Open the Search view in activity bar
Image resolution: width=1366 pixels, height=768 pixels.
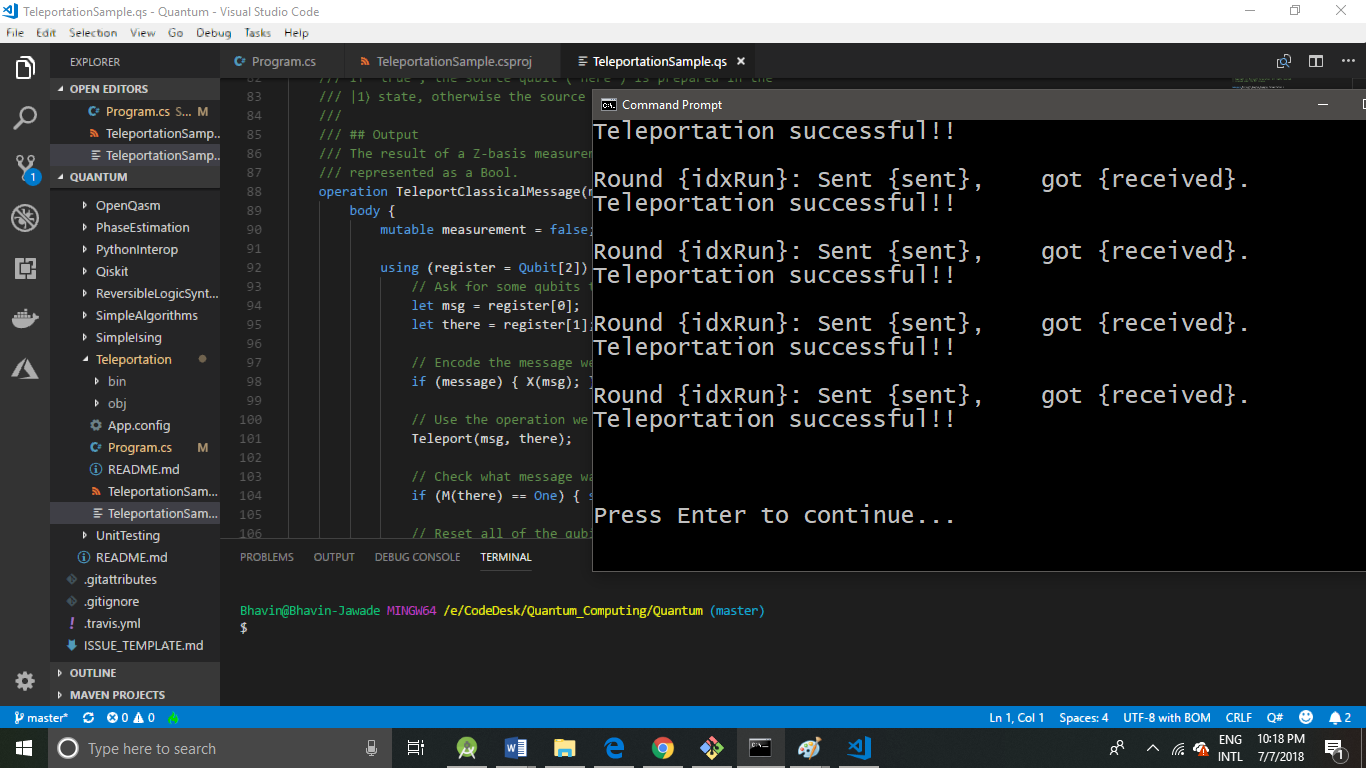pyautogui.click(x=25, y=118)
